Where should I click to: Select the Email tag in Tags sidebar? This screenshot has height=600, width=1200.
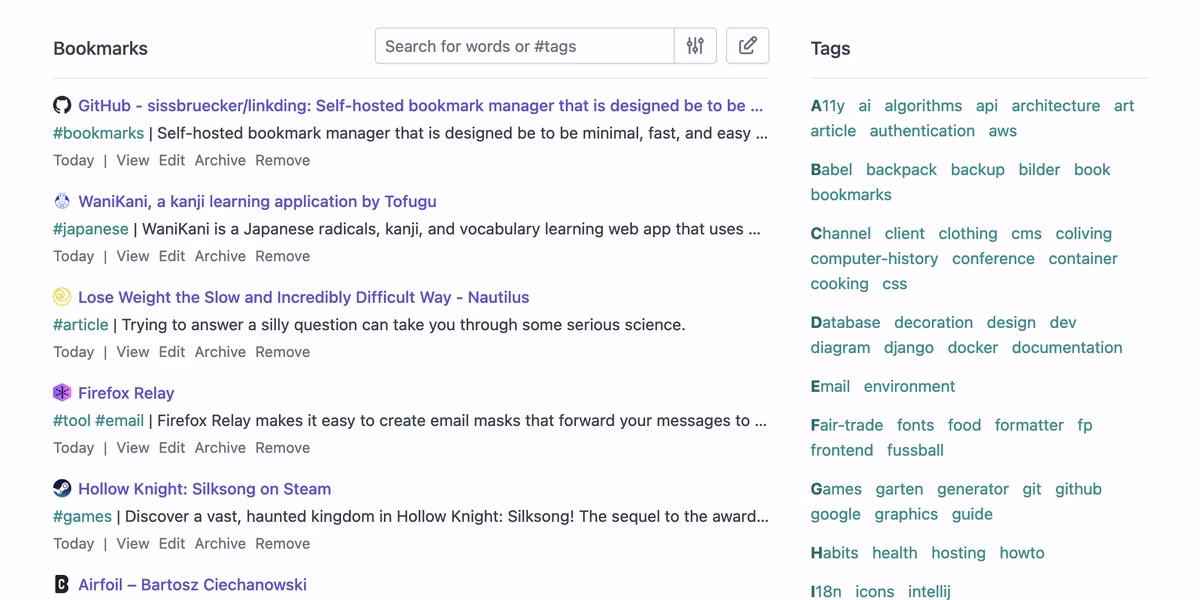tap(830, 387)
